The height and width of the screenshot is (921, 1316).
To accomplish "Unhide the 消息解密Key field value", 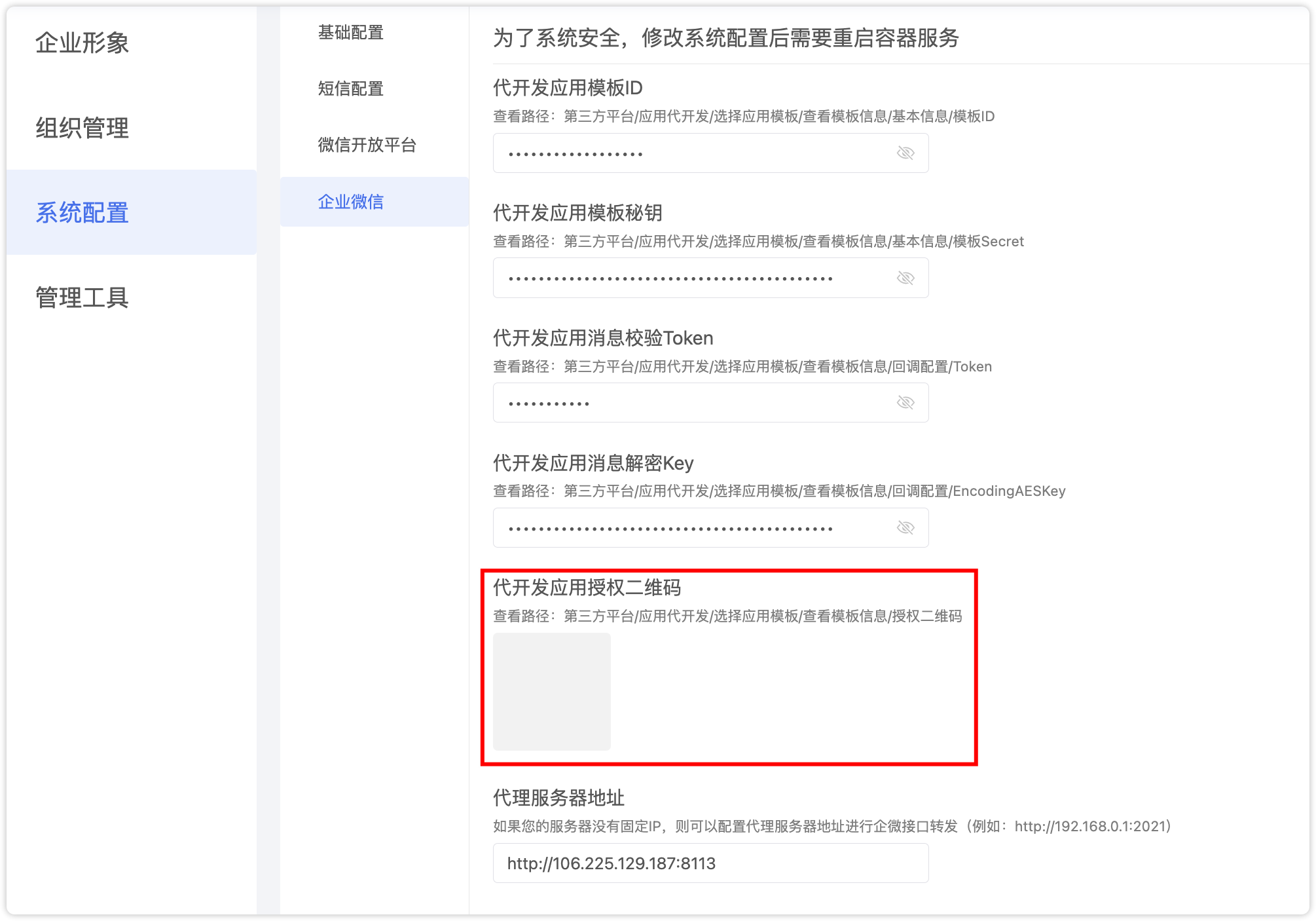I will coord(905,528).
